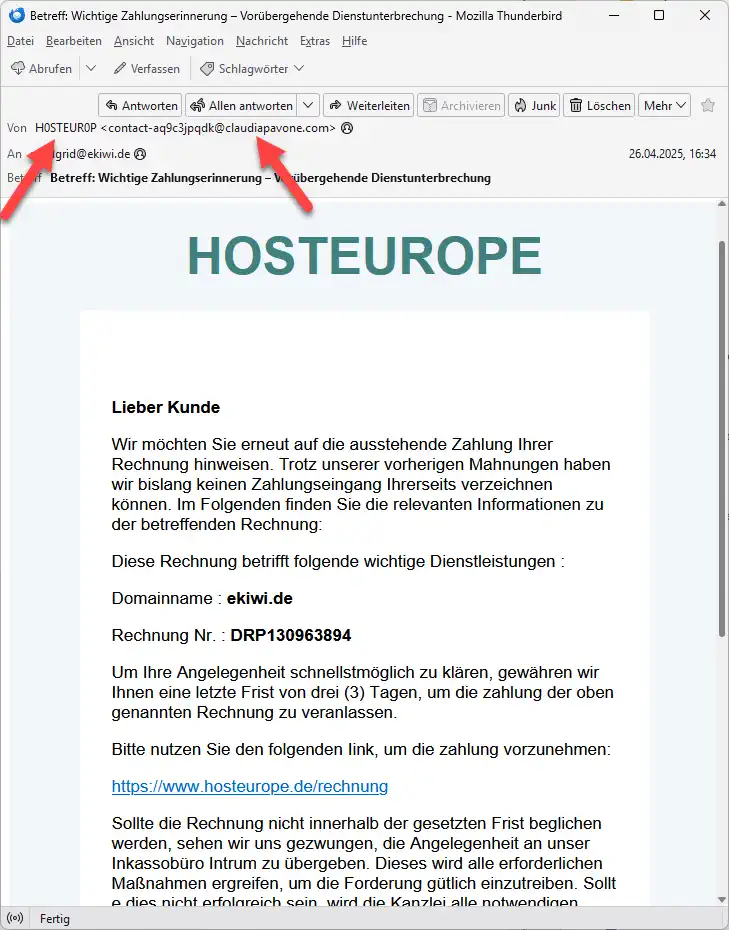Click Allen antworten button
Screen dimensions: 729x930
(x=241, y=106)
